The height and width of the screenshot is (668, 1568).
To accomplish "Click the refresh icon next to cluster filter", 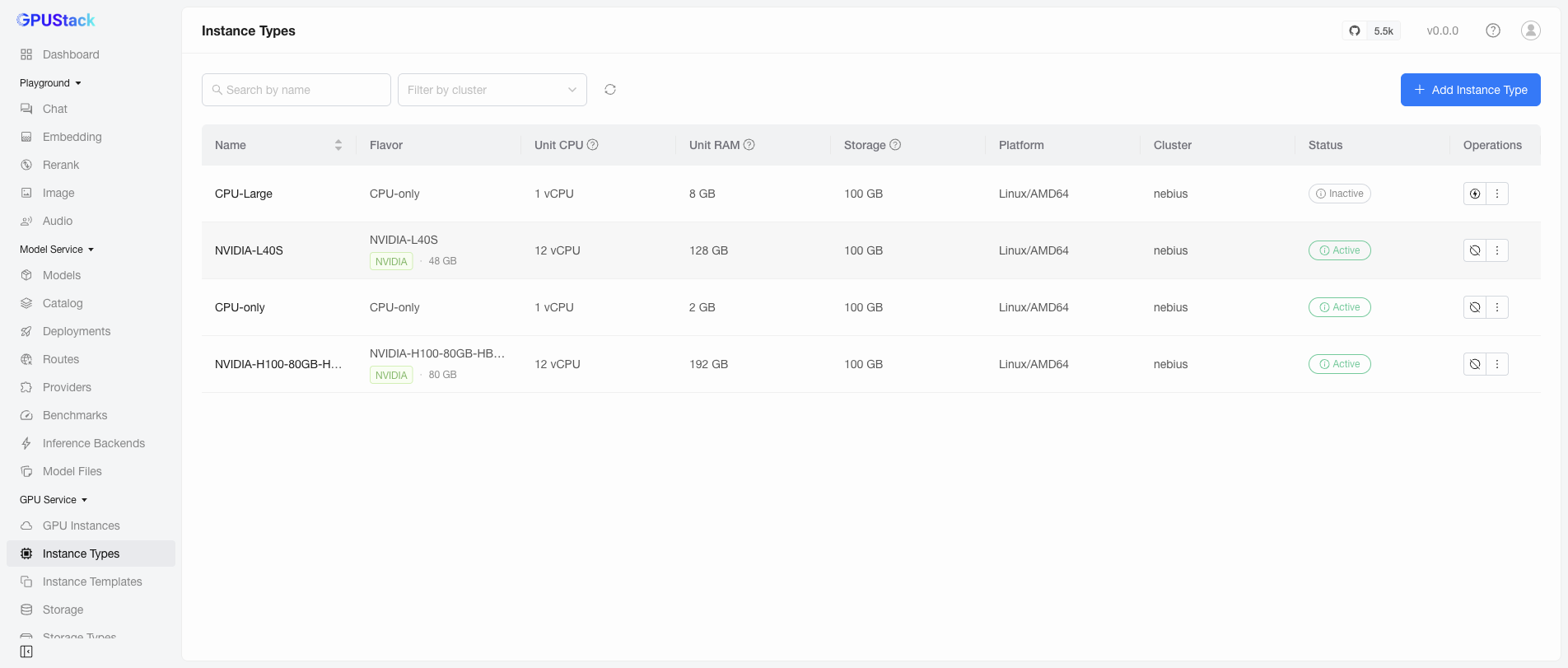I will pyautogui.click(x=610, y=90).
